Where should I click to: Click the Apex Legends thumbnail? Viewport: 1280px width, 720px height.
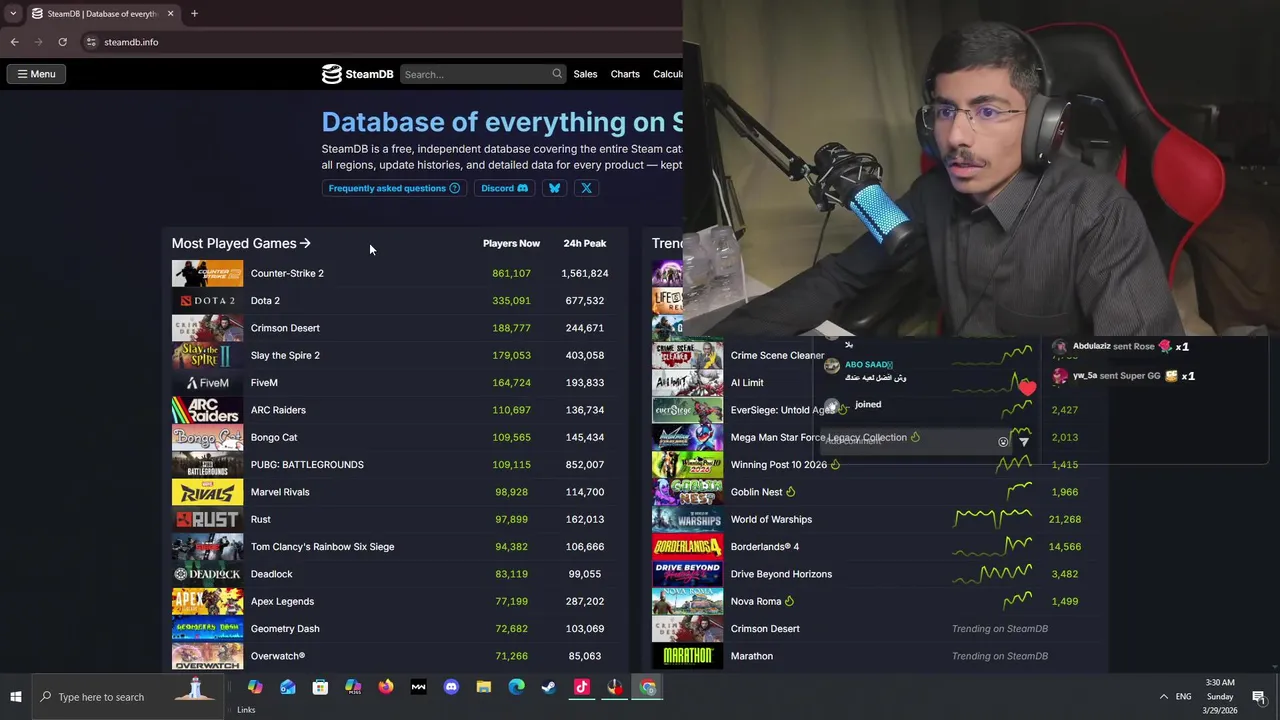207,601
